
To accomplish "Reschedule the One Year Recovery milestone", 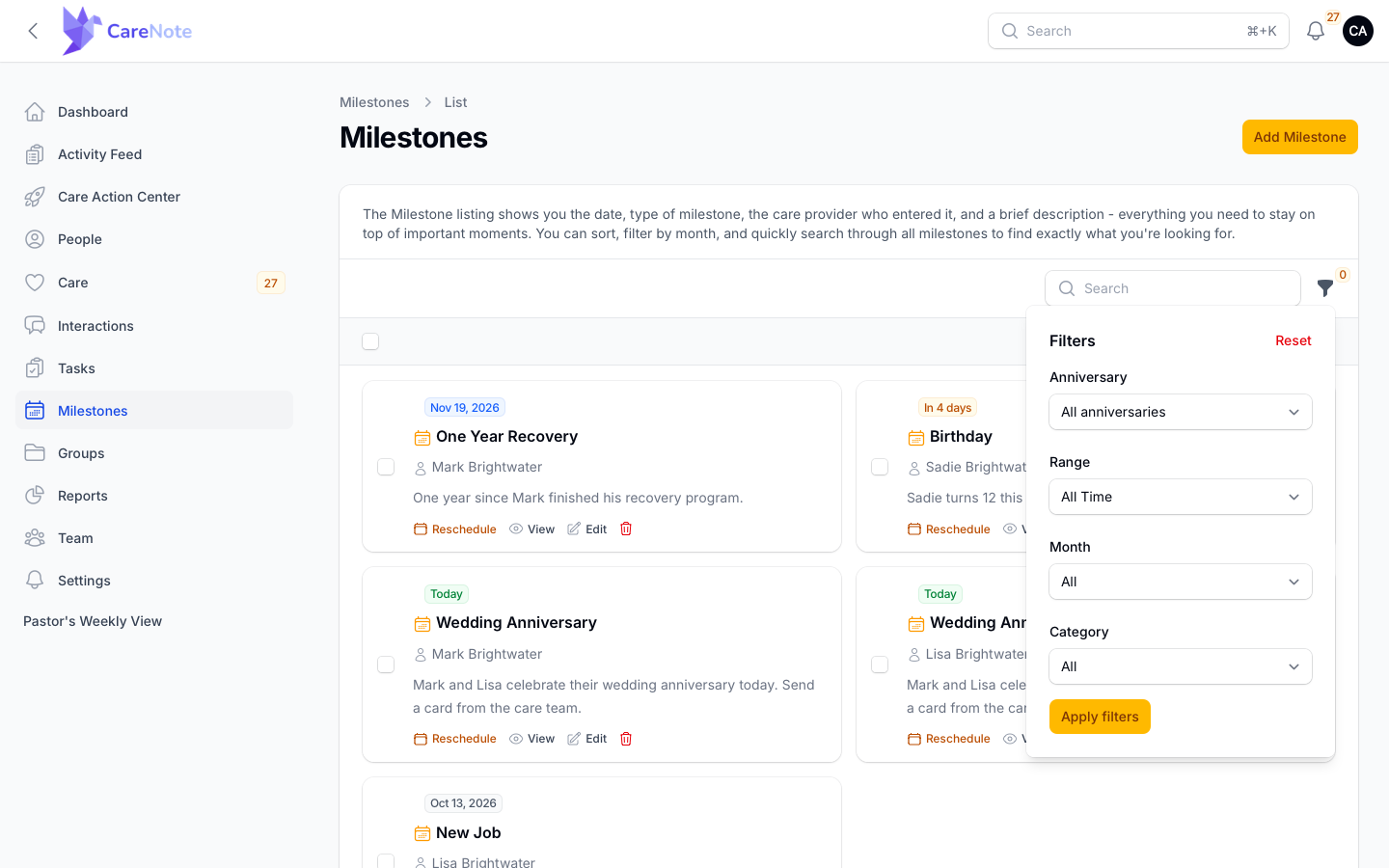I will coord(455,529).
